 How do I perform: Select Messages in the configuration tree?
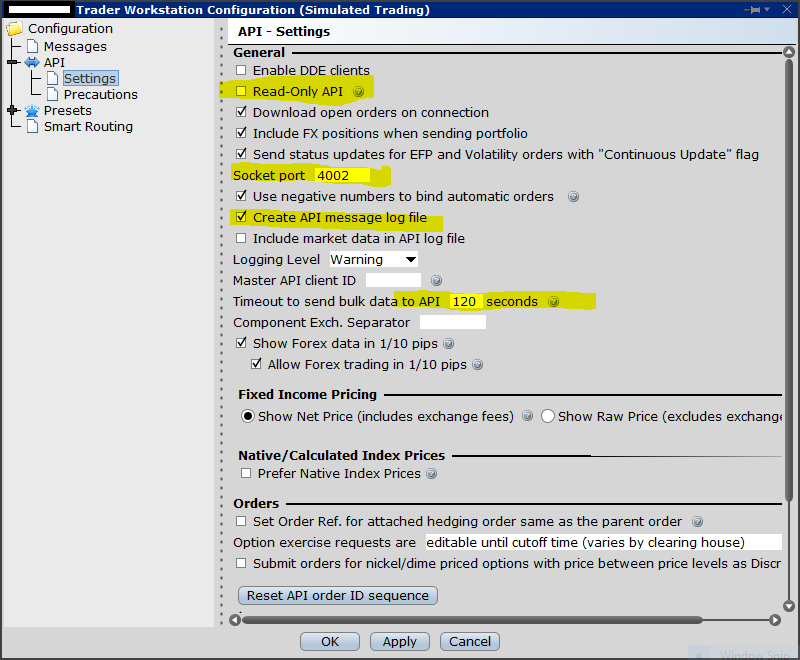[75, 46]
